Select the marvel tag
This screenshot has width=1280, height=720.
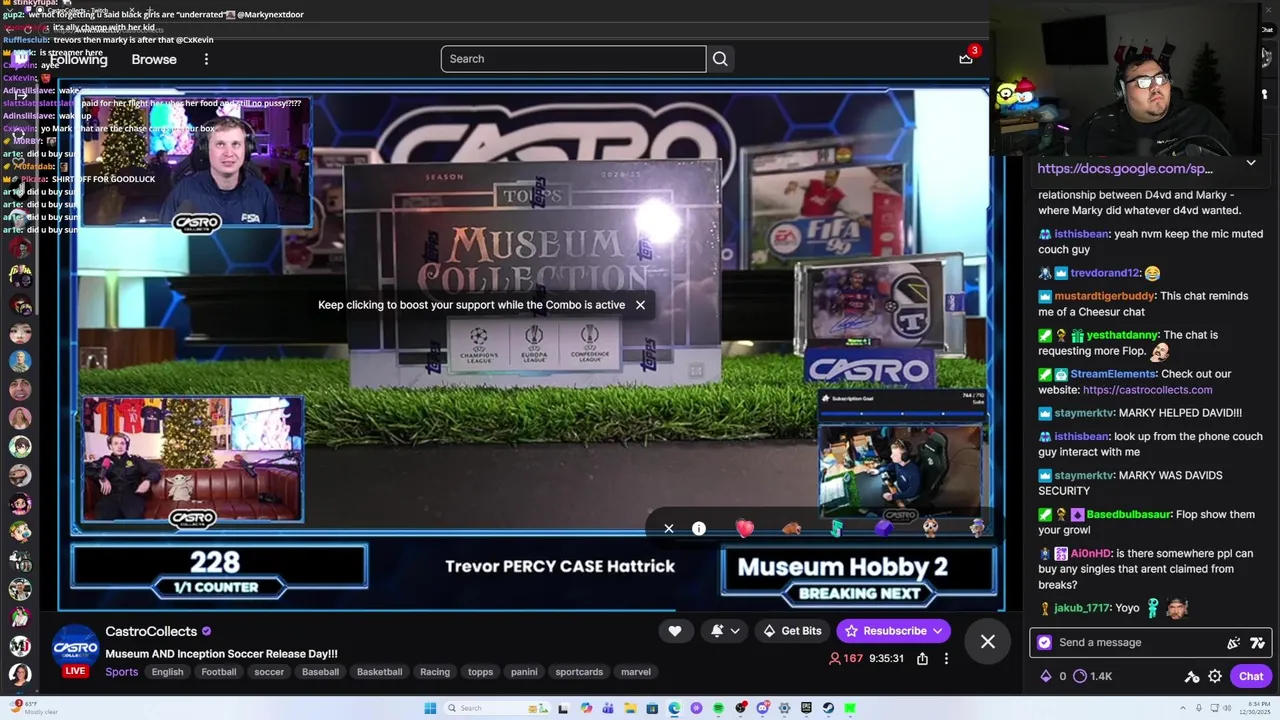coord(635,672)
